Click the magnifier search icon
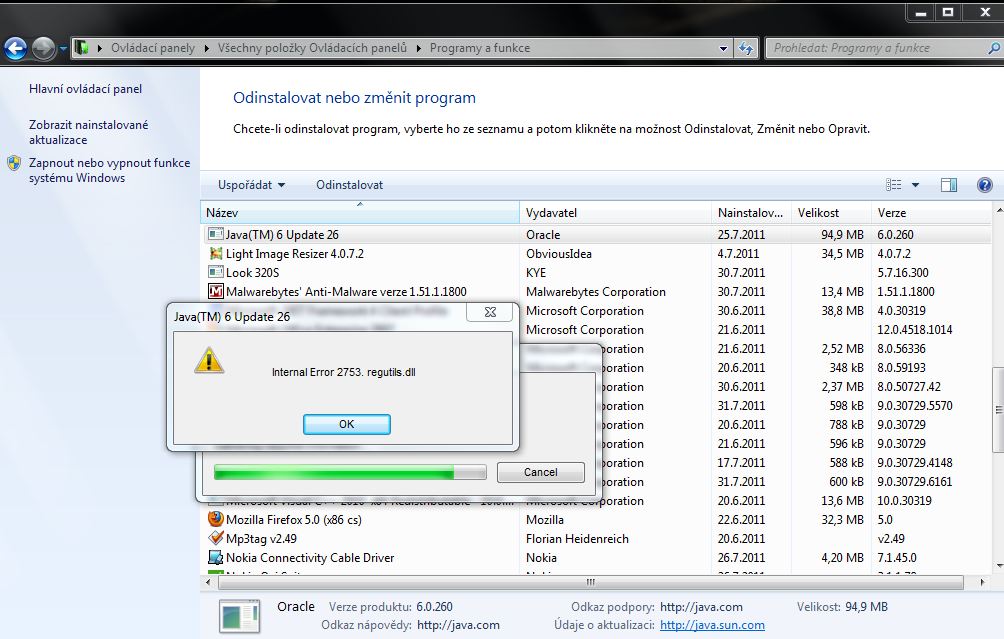 [x=993, y=48]
